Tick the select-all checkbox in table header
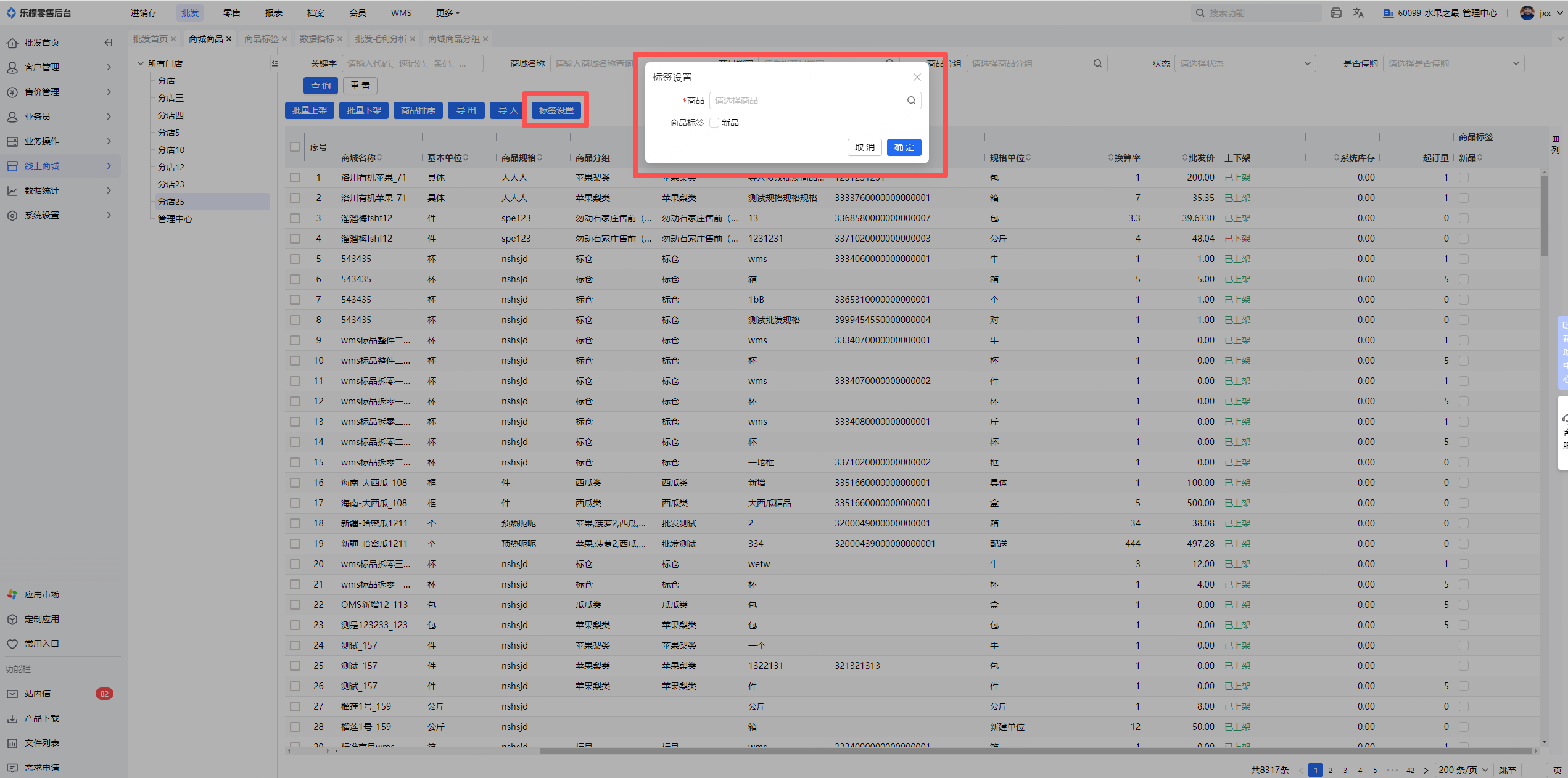The width and height of the screenshot is (1568, 778). (x=295, y=147)
